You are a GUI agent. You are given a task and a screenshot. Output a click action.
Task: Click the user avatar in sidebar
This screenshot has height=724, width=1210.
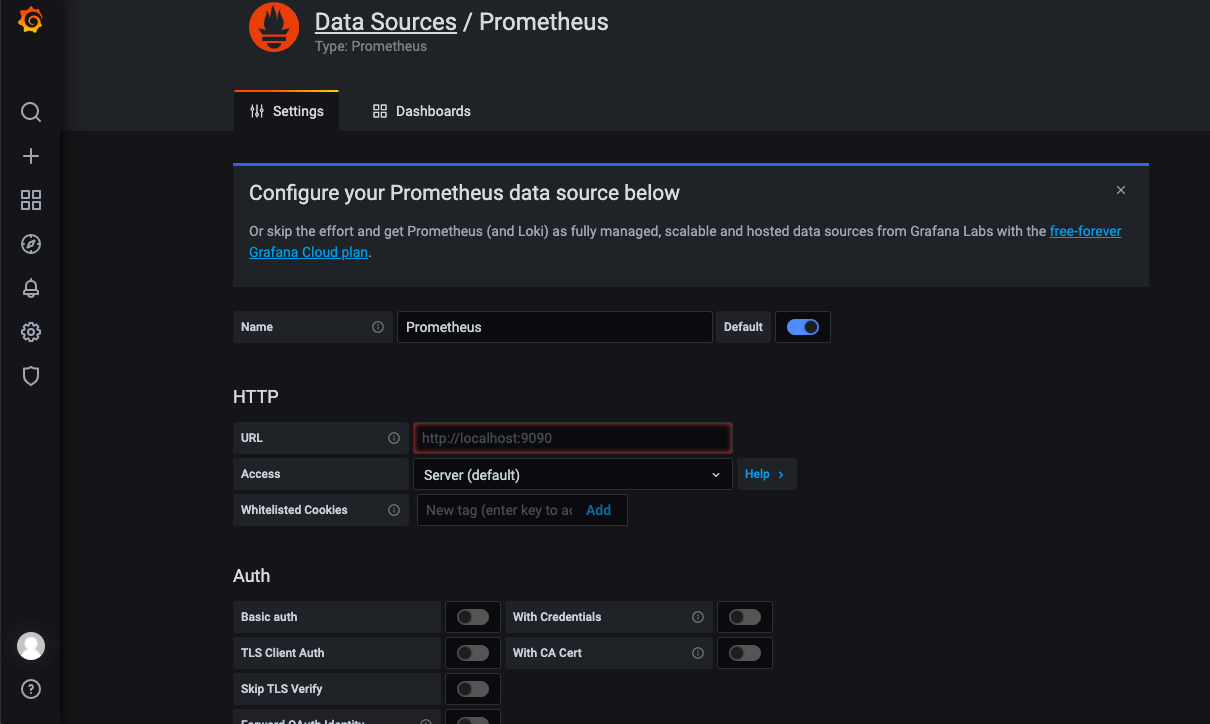click(31, 646)
